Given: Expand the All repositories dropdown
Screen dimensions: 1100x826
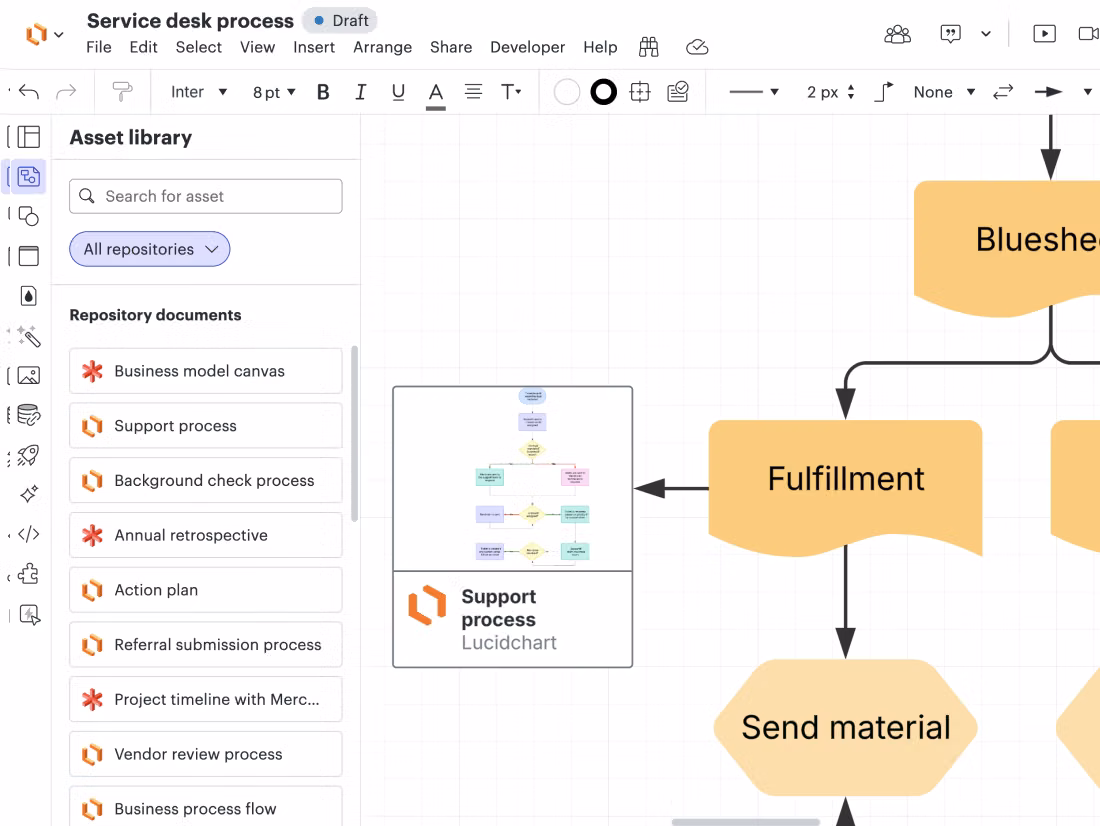Looking at the screenshot, I should (x=150, y=249).
